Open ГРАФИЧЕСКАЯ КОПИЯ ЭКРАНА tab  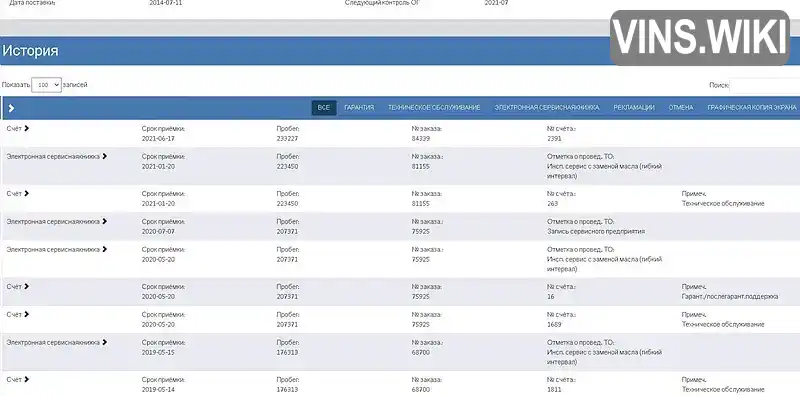tap(752, 108)
